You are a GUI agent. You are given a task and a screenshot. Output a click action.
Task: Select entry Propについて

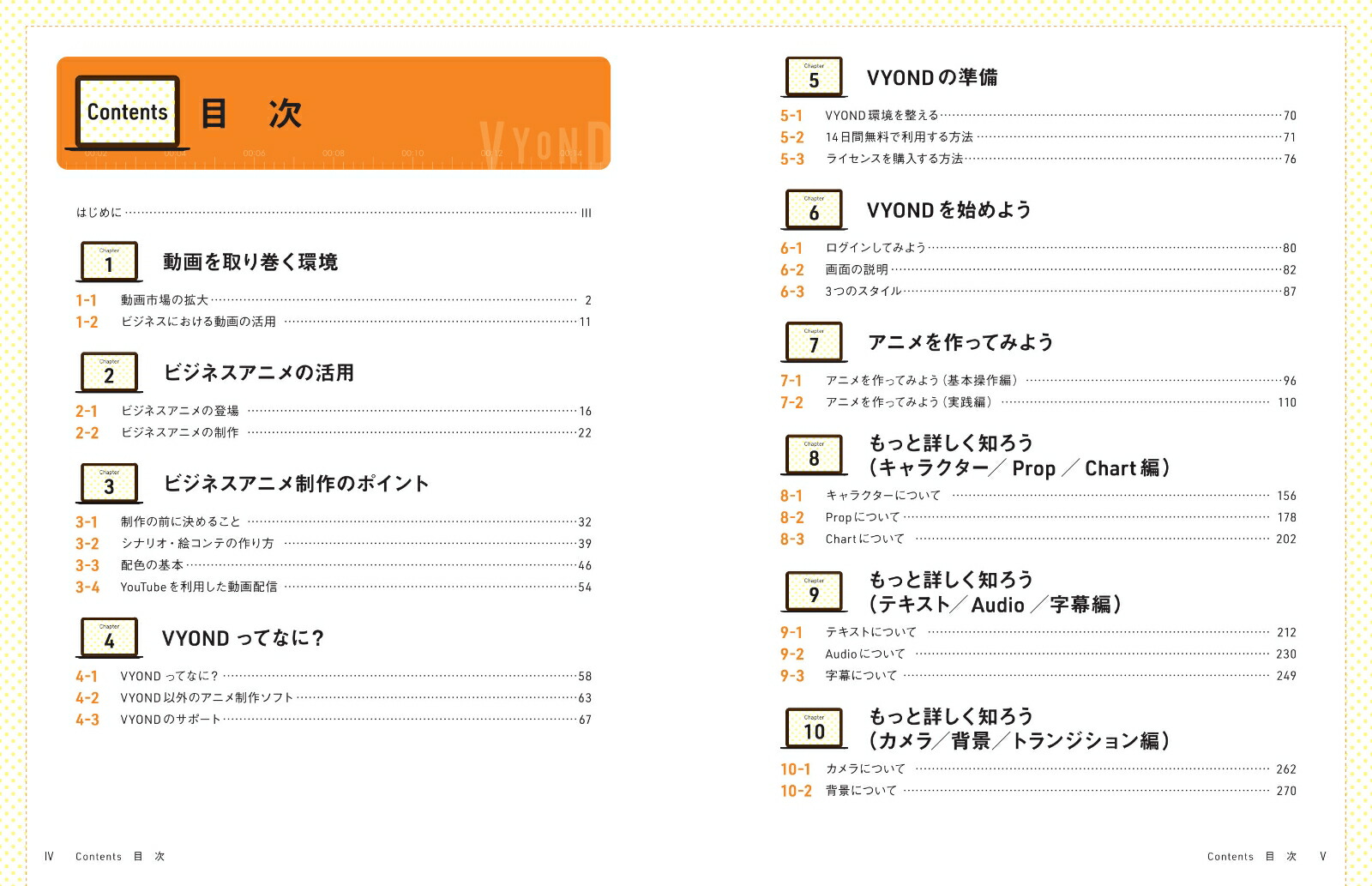click(863, 517)
